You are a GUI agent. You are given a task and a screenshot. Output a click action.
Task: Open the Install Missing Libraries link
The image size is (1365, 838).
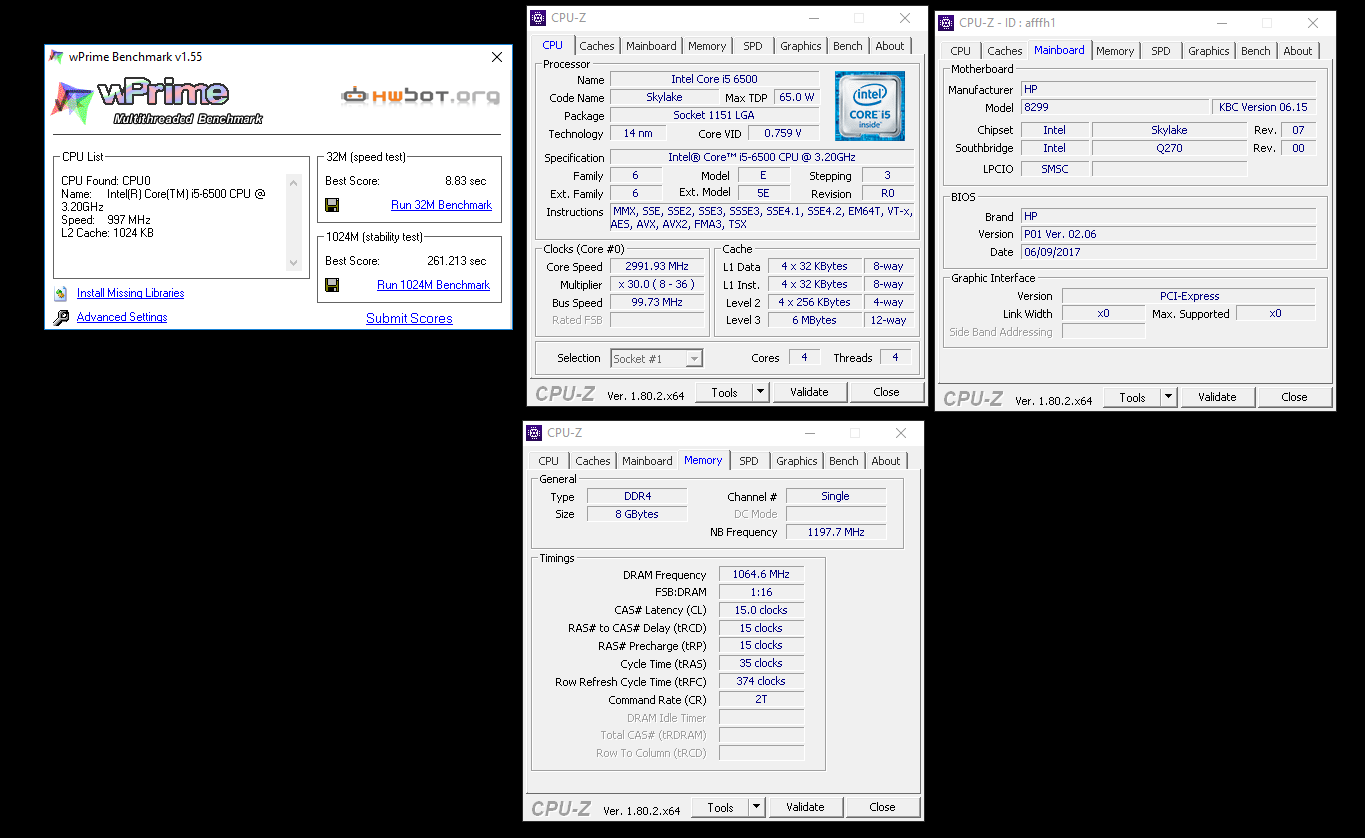131,293
